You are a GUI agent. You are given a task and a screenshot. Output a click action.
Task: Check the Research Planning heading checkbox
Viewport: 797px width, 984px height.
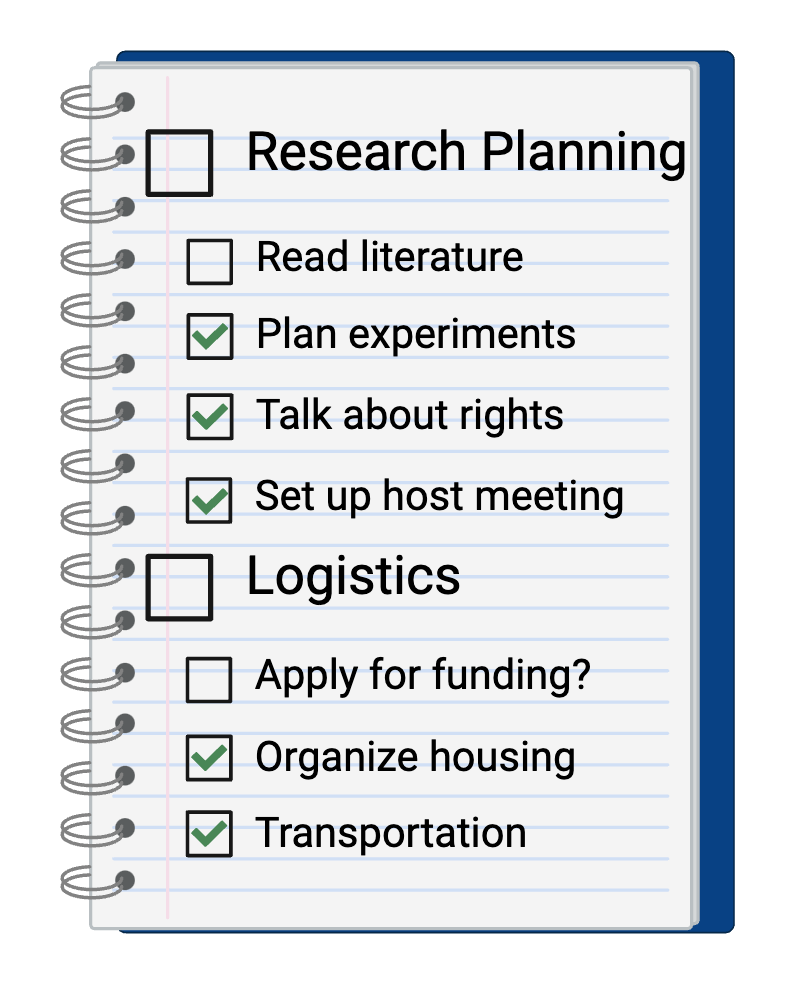point(179,162)
